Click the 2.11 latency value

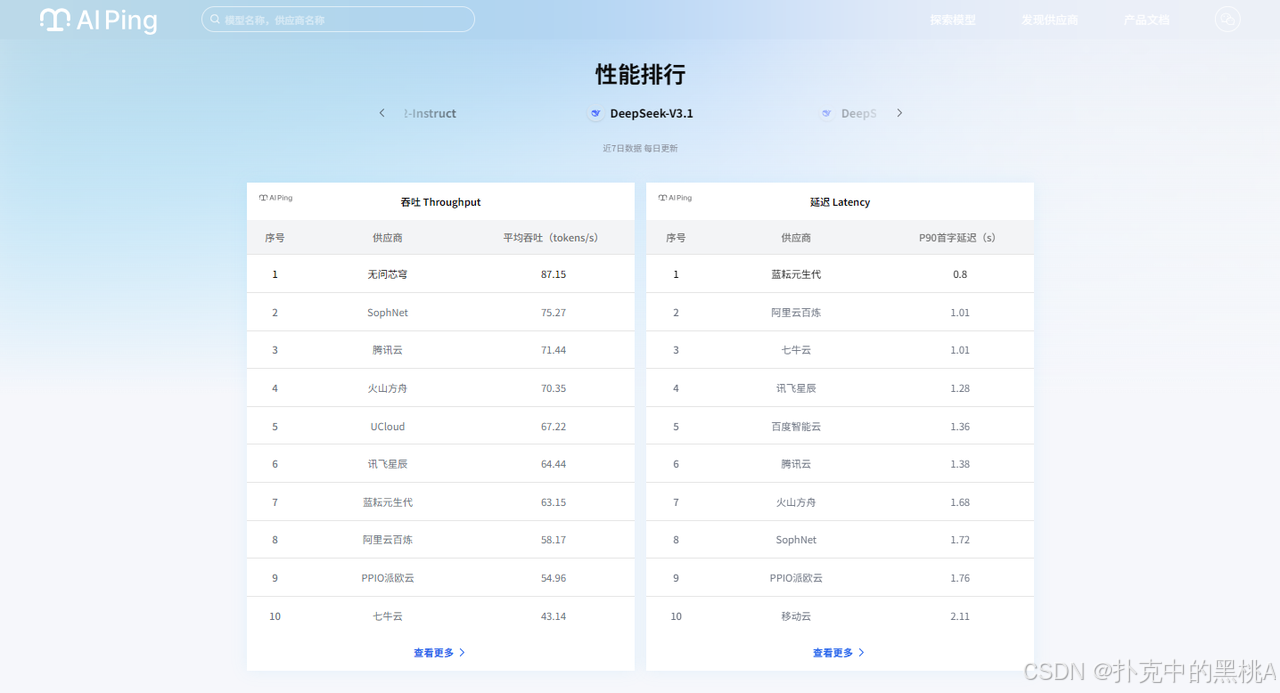(960, 616)
